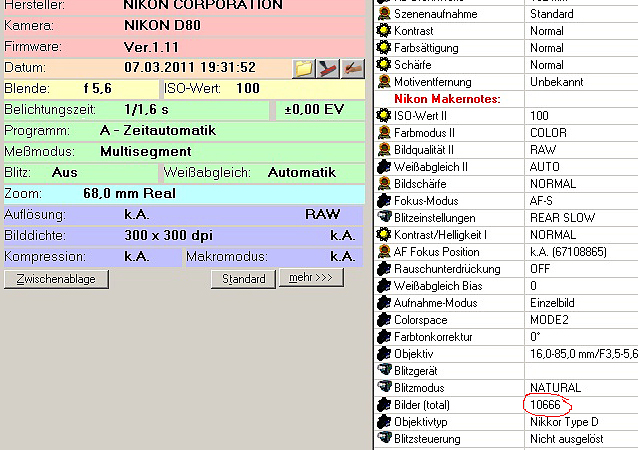This screenshot has width=638, height=450.
Task: Expand details with the mehr >>> button
Action: 311,277
